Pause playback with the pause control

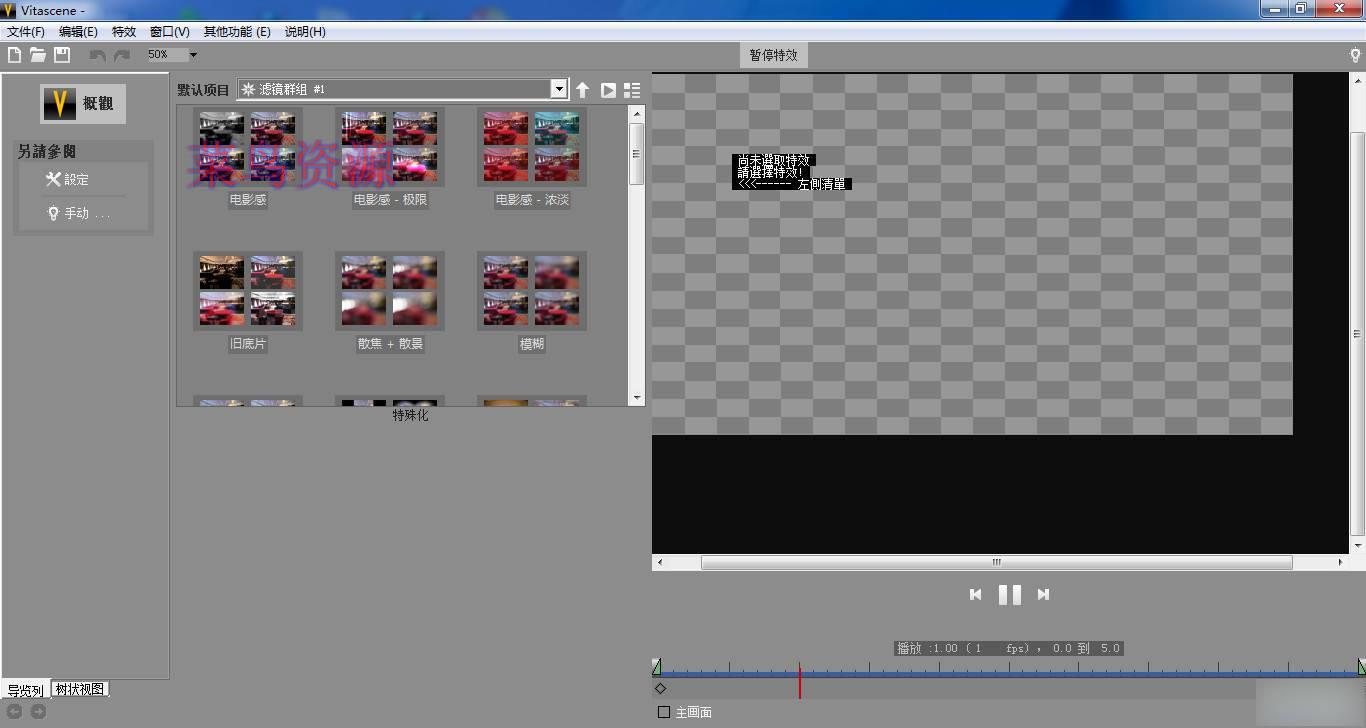pyautogui.click(x=1009, y=594)
